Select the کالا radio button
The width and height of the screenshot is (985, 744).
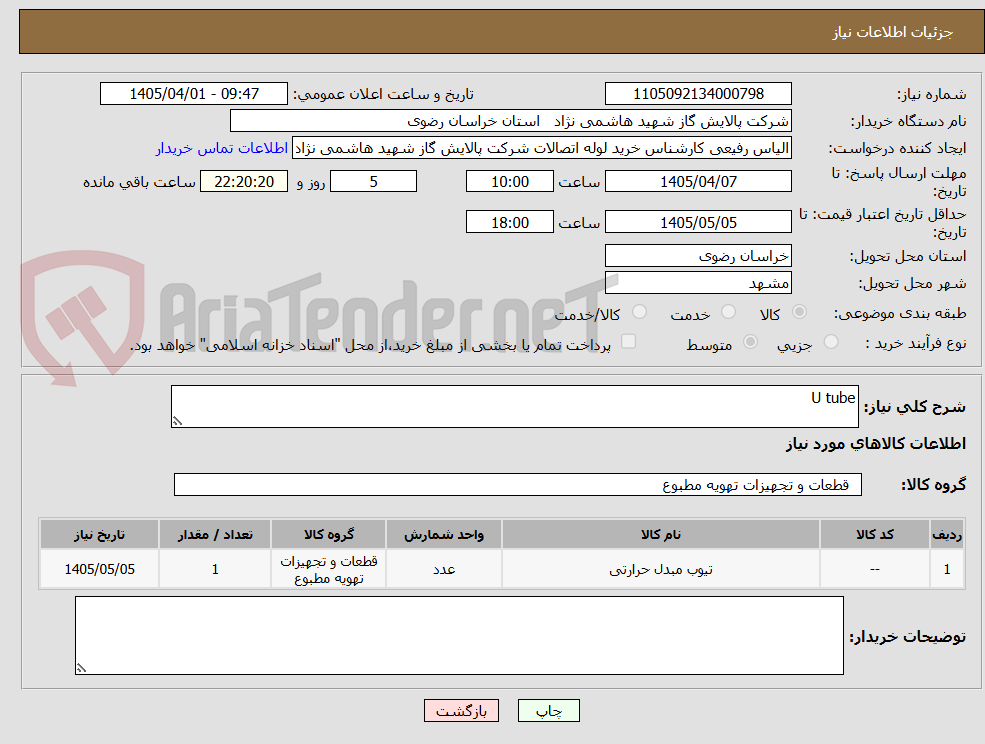[x=800, y=312]
